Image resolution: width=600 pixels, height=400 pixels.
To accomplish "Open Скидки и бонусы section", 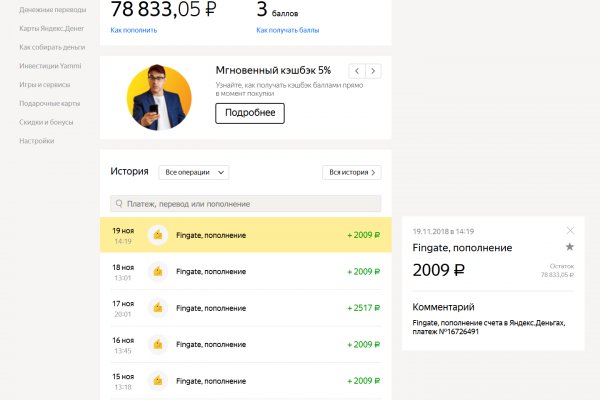I will (x=45, y=122).
